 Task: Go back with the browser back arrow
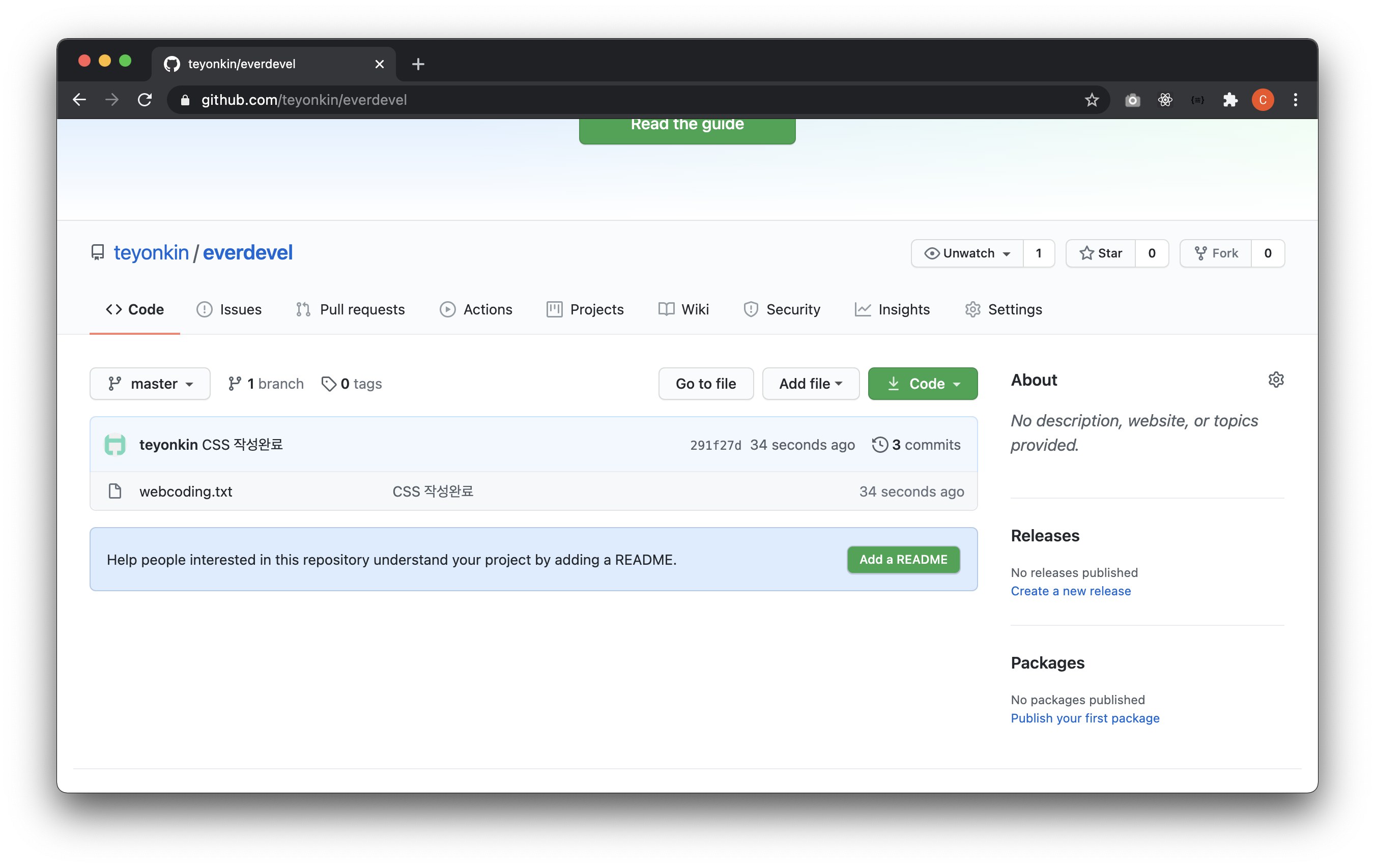(79, 100)
